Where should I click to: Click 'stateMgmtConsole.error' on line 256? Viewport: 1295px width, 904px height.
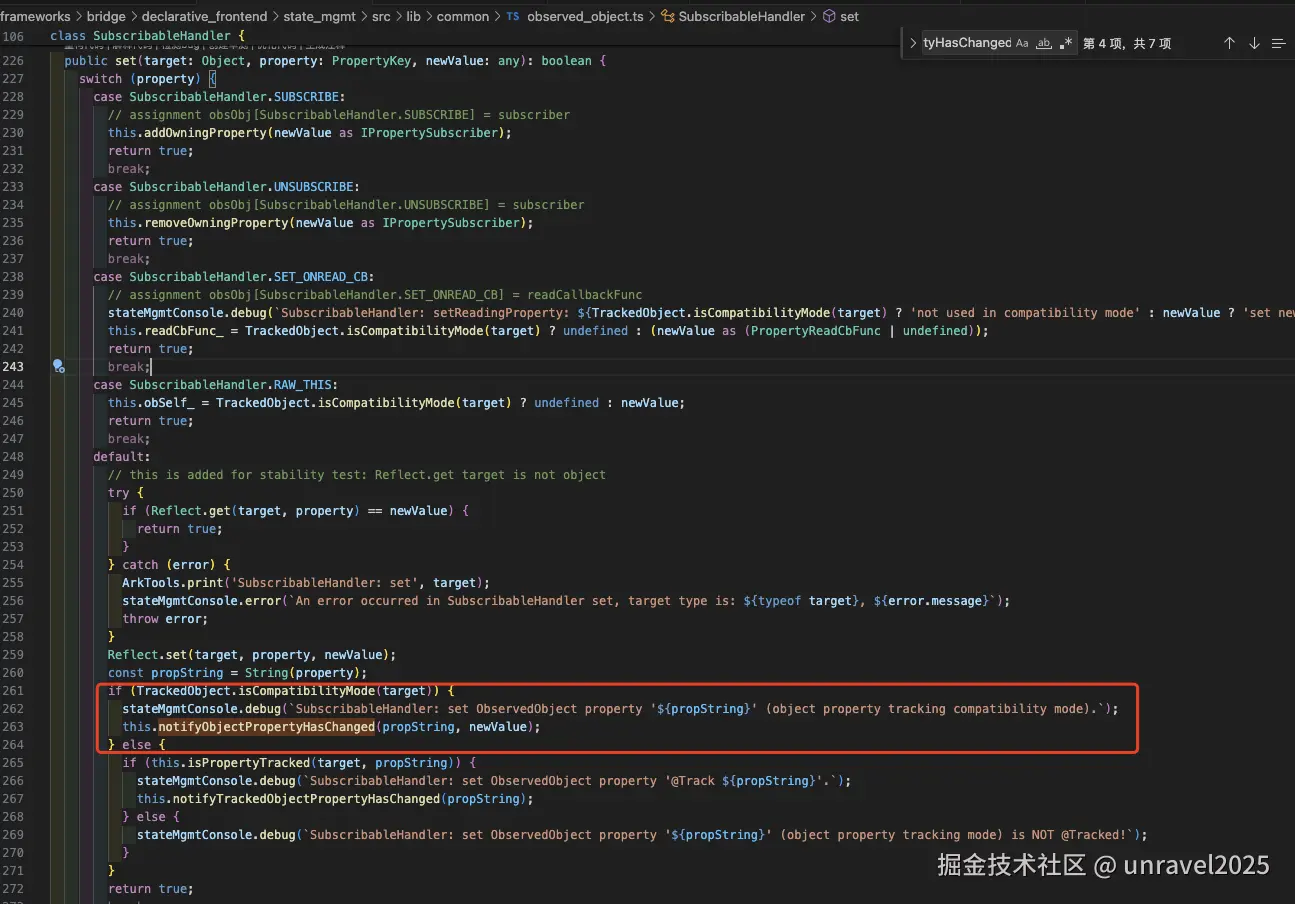pyautogui.click(x=201, y=600)
